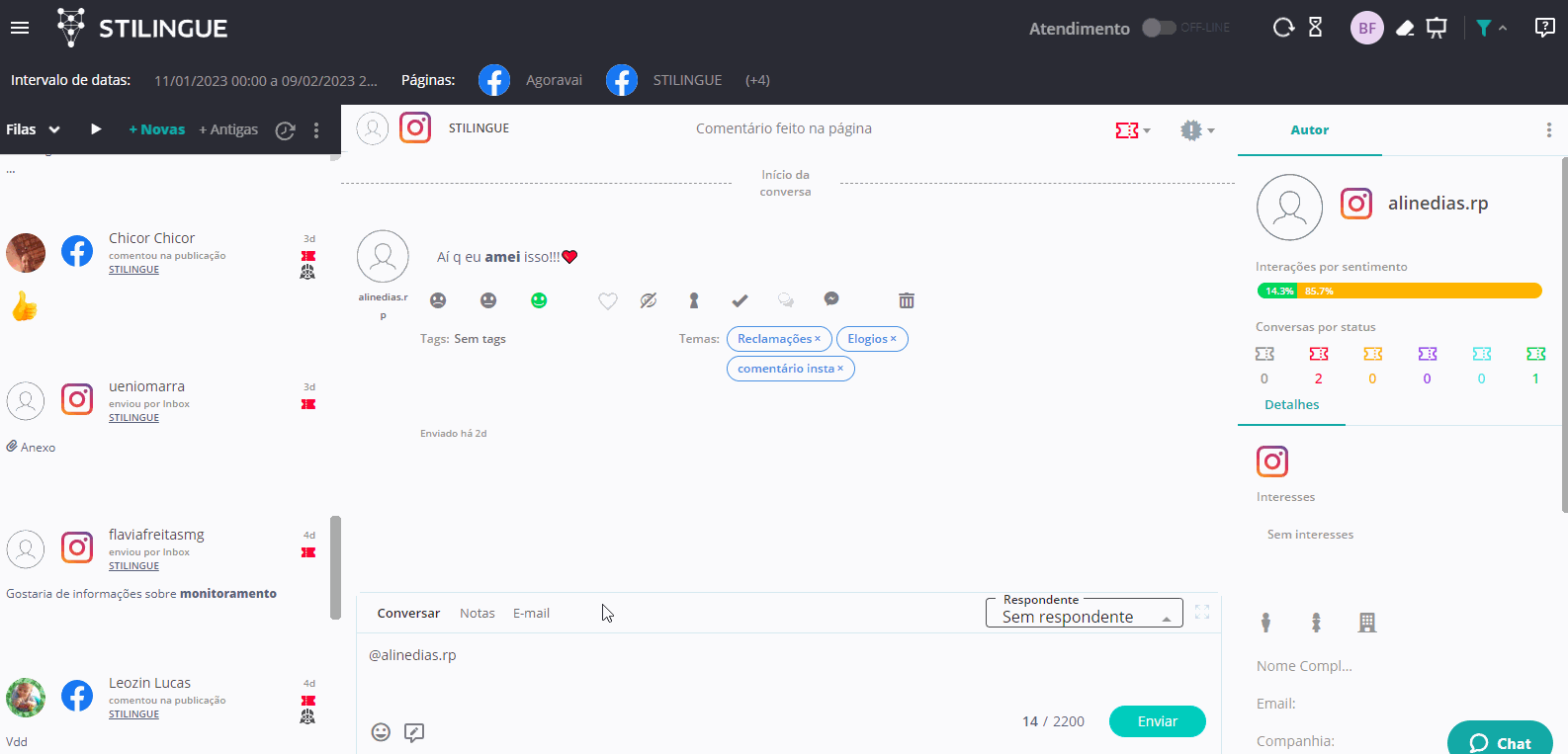This screenshot has height=754, width=1568.
Task: Switch to the E-mail tab
Action: [531, 614]
